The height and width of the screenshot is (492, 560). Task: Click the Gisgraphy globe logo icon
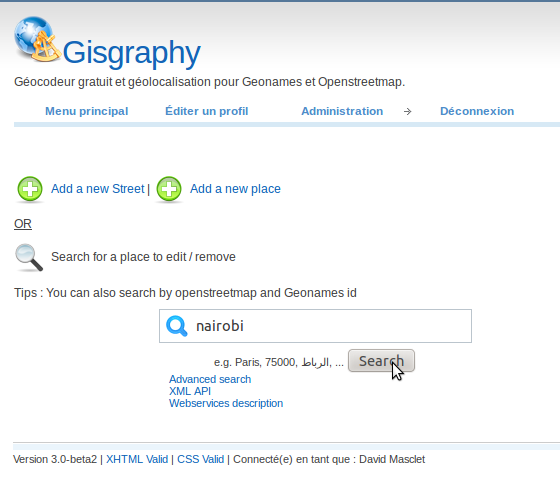(x=37, y=39)
